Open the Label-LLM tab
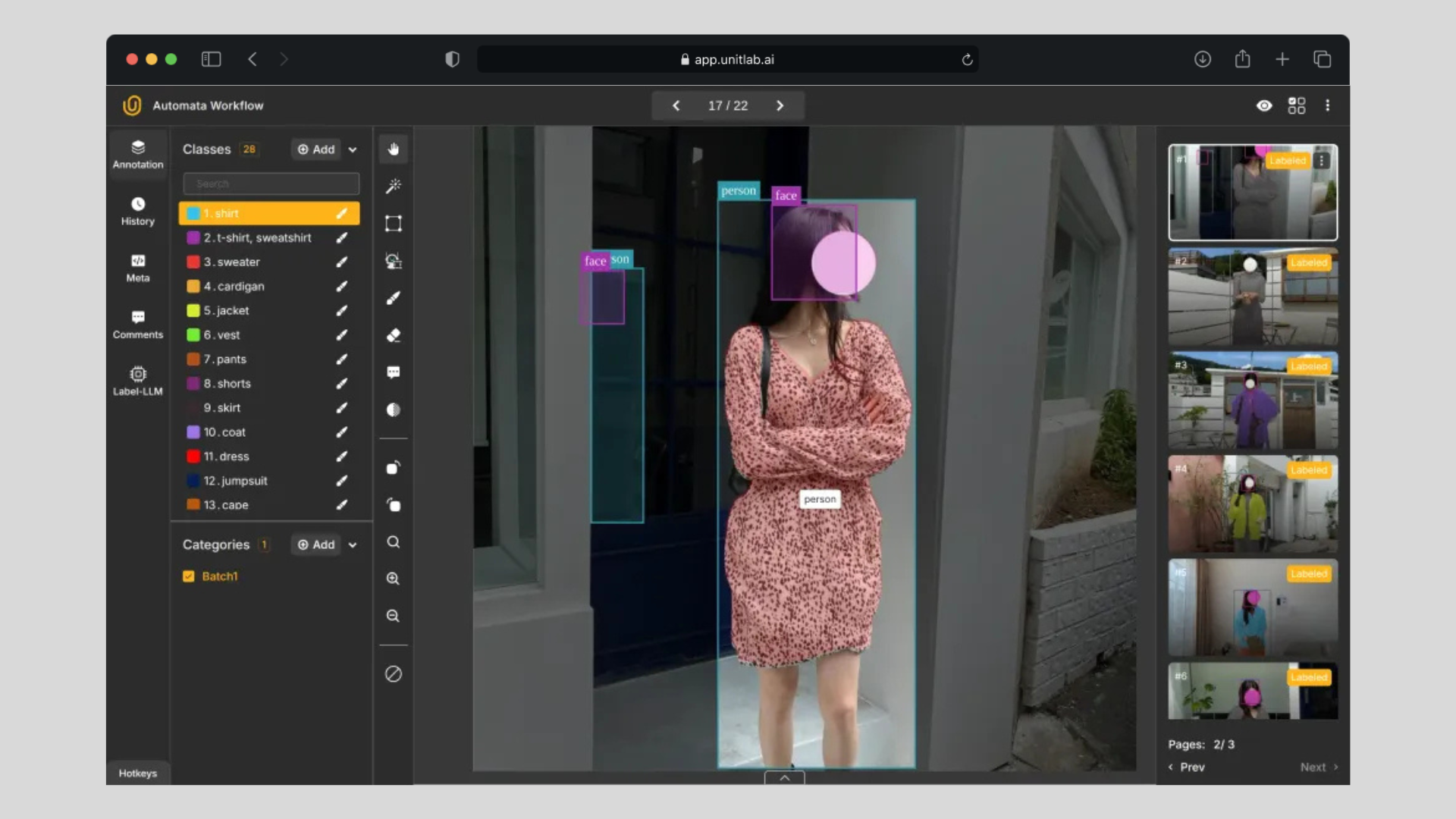The height and width of the screenshot is (819, 1456). pos(138,381)
